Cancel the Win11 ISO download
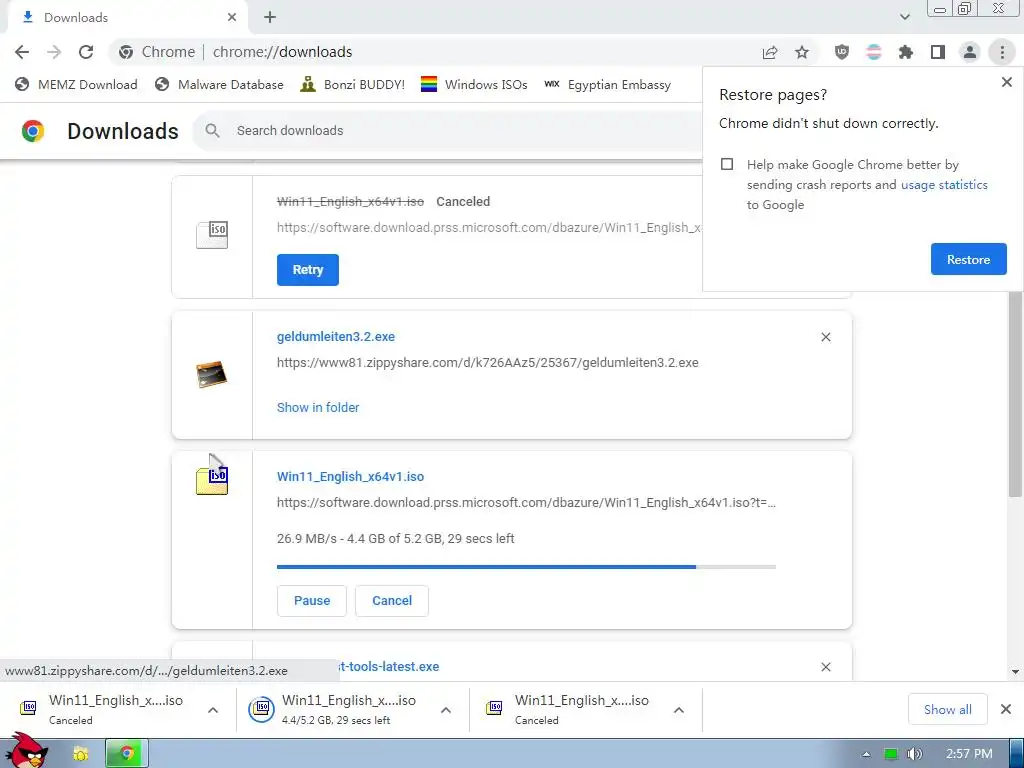1024x768 pixels. pos(392,601)
